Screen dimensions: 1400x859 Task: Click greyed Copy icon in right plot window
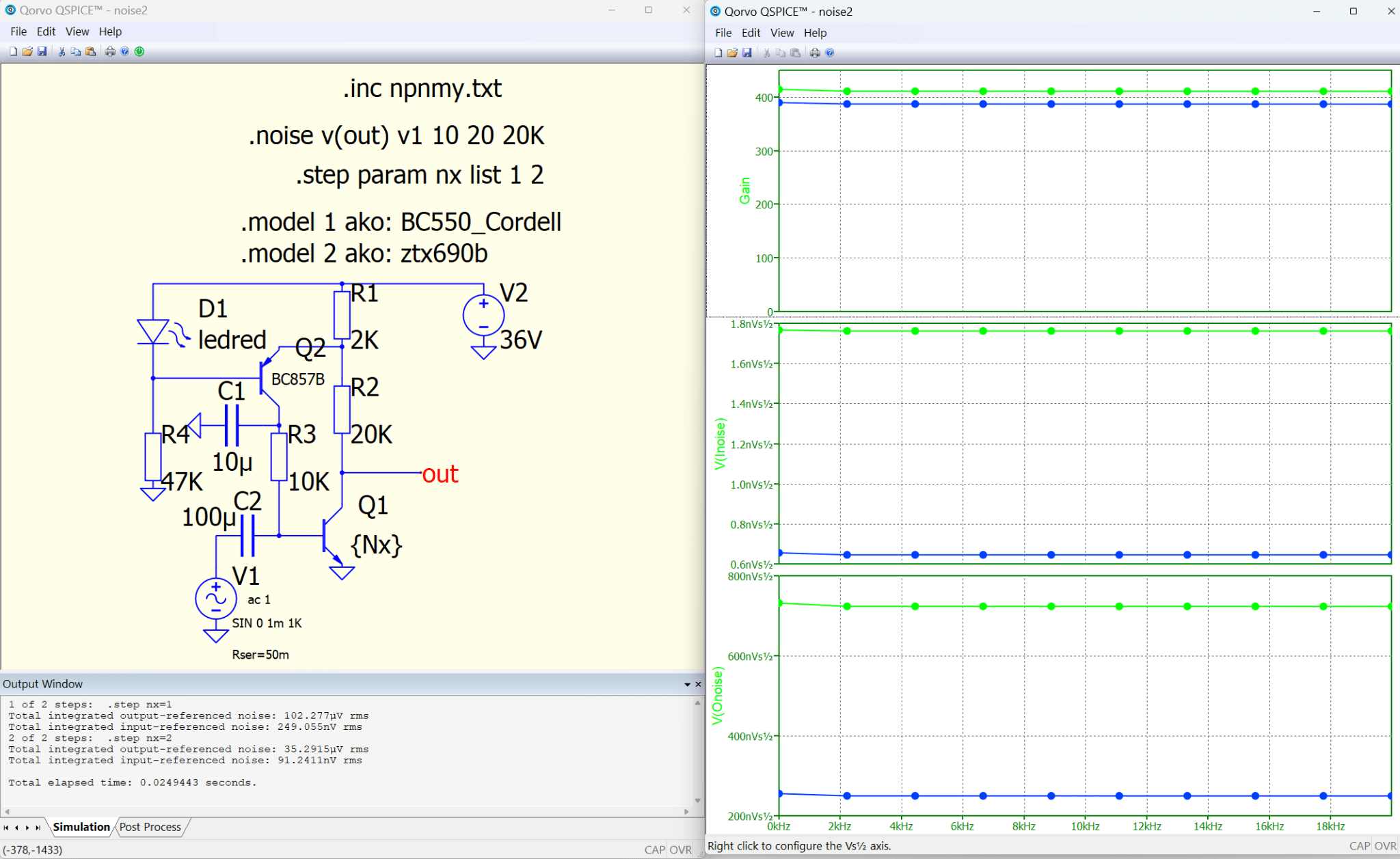781,53
